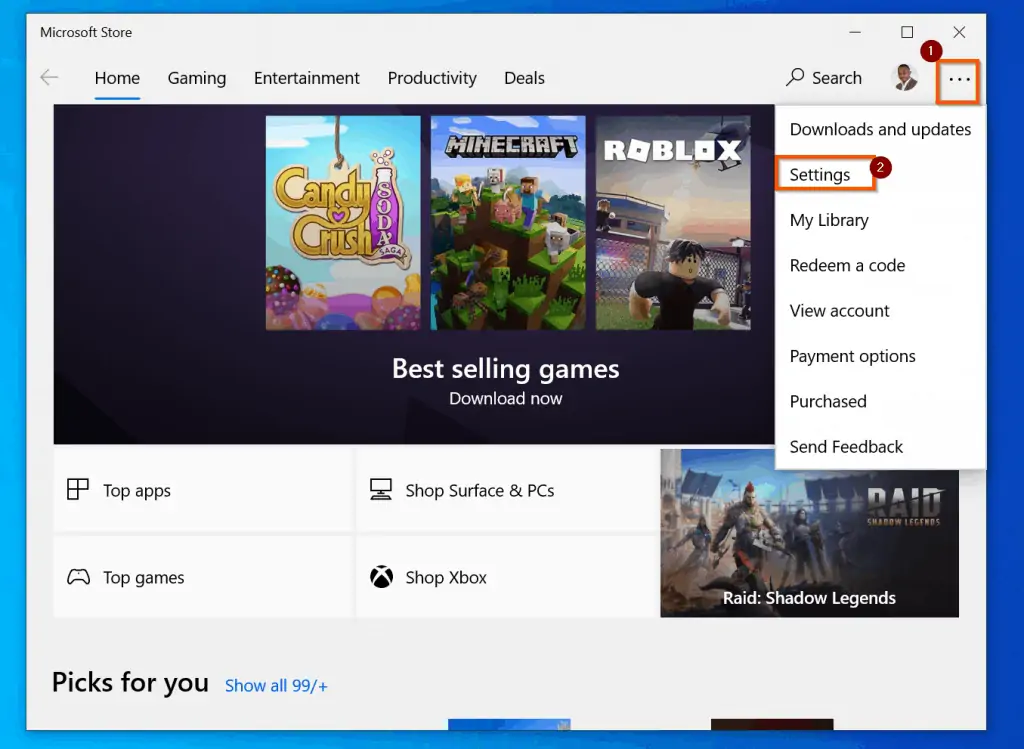Click the Search magnifier icon
1024x749 pixels.
coord(796,78)
